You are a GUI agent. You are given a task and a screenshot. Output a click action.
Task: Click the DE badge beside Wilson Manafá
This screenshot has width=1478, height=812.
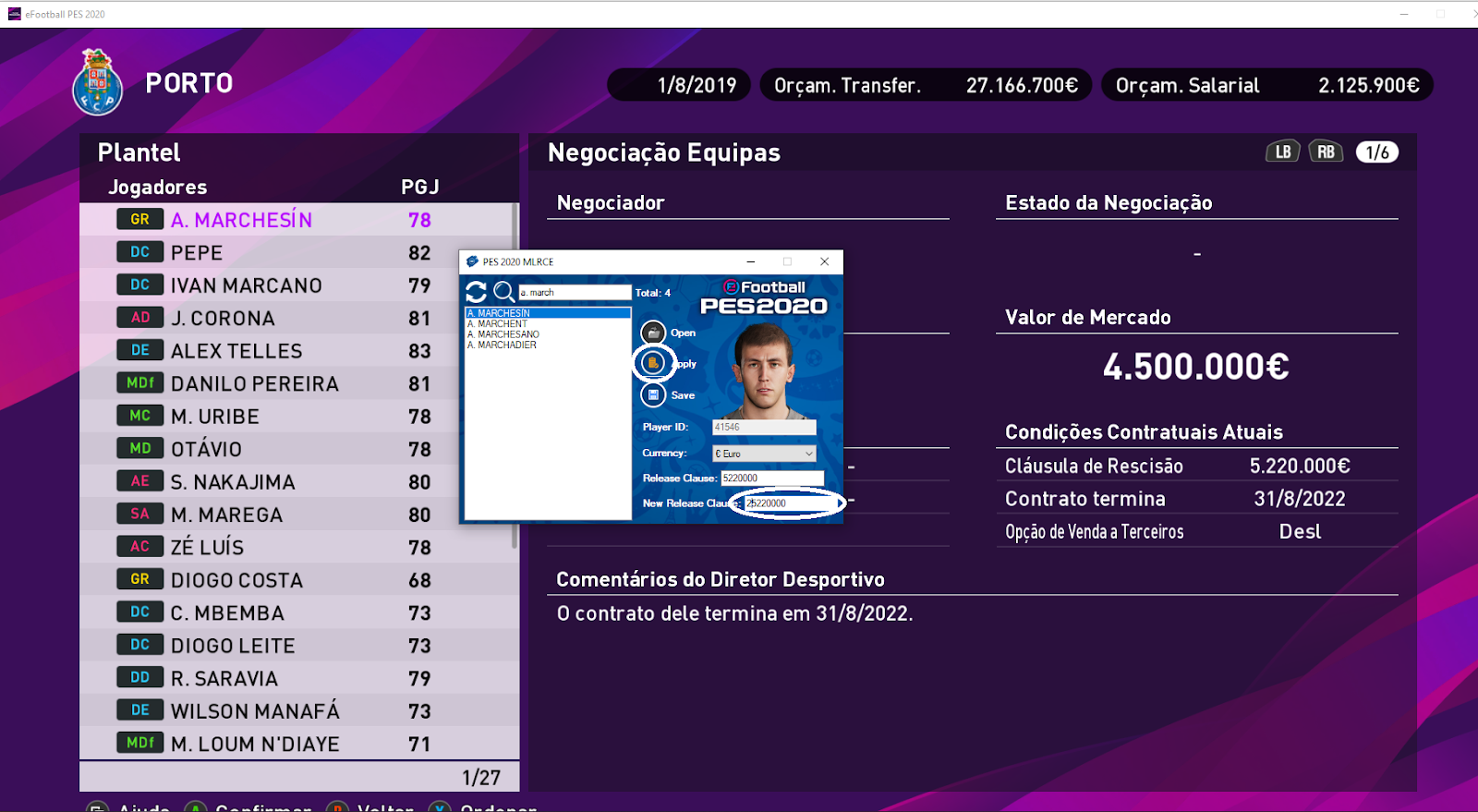tap(140, 709)
